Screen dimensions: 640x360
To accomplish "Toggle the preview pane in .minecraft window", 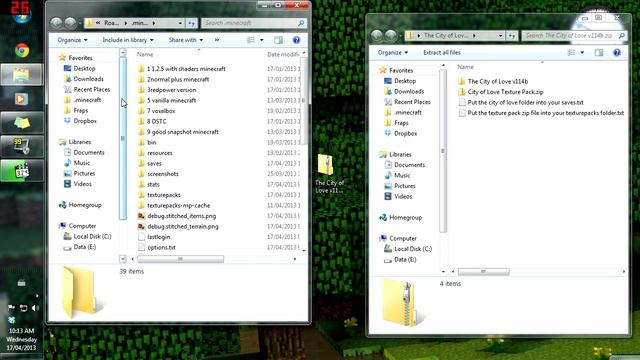I will click(278, 40).
